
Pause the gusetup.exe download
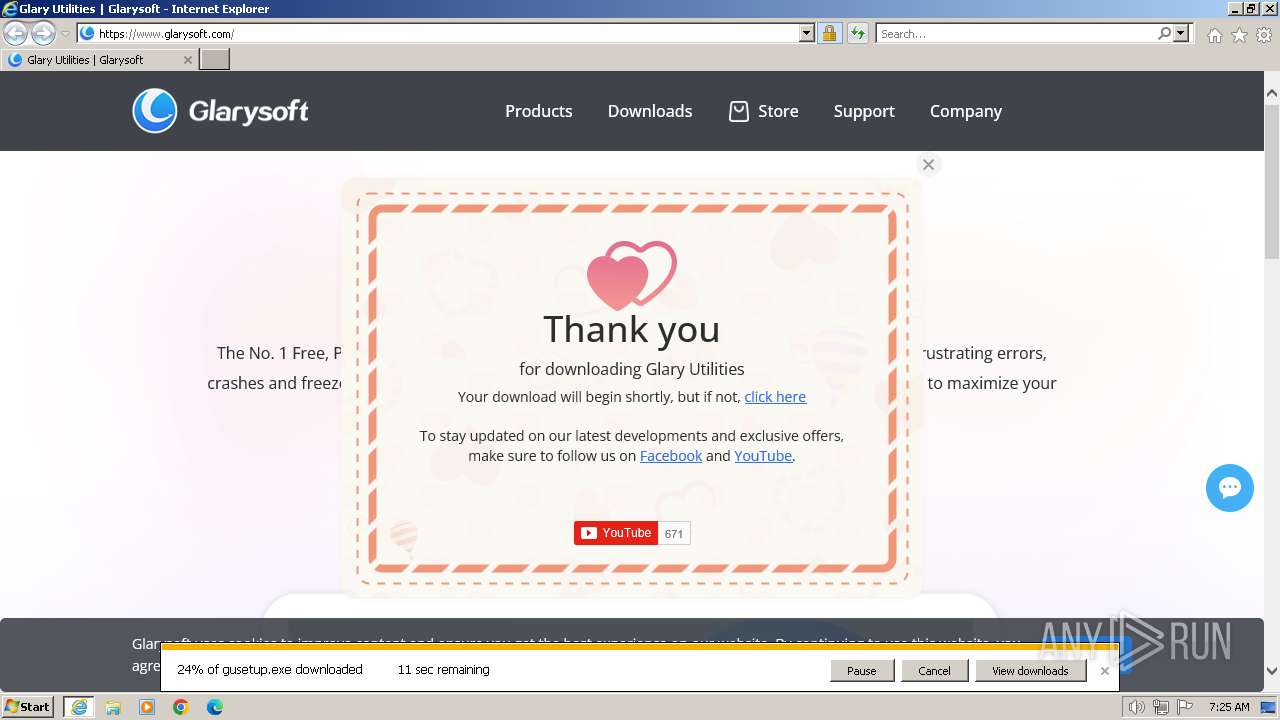862,671
